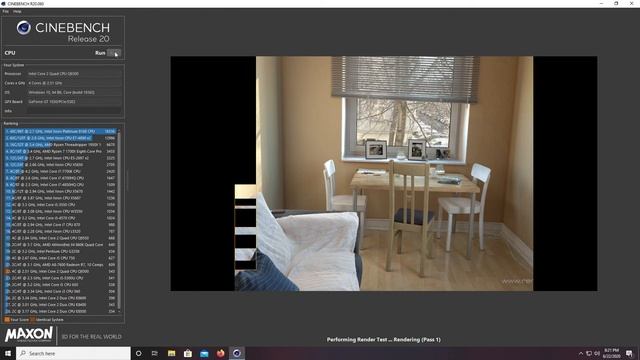Show hidden system tray icons chevron

(x=581, y=353)
